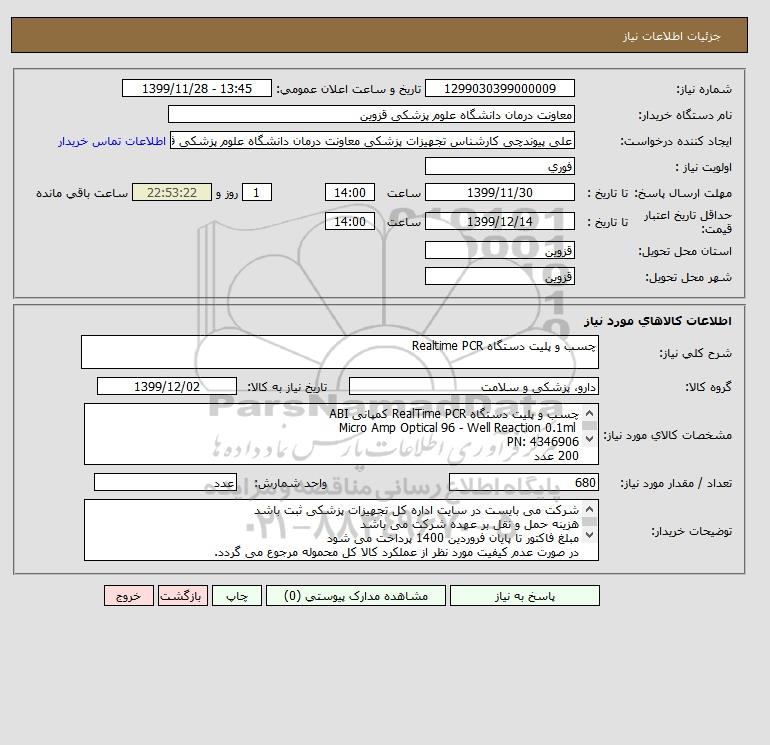The height and width of the screenshot is (745, 770).
Task: Go back with بازگشت button
Action: [183, 596]
